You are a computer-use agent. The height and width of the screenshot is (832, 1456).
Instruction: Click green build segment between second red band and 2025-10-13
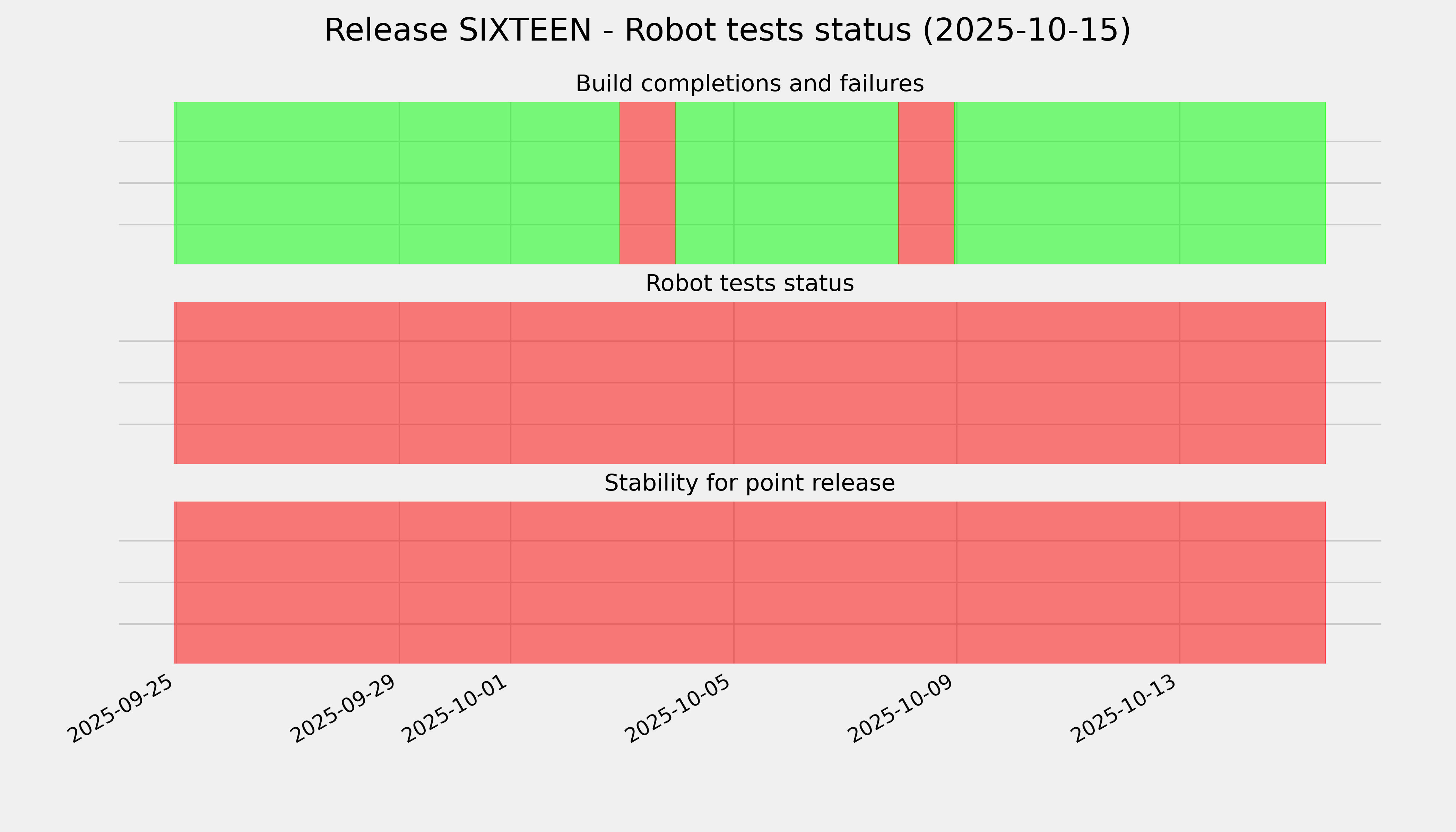click(x=1067, y=183)
